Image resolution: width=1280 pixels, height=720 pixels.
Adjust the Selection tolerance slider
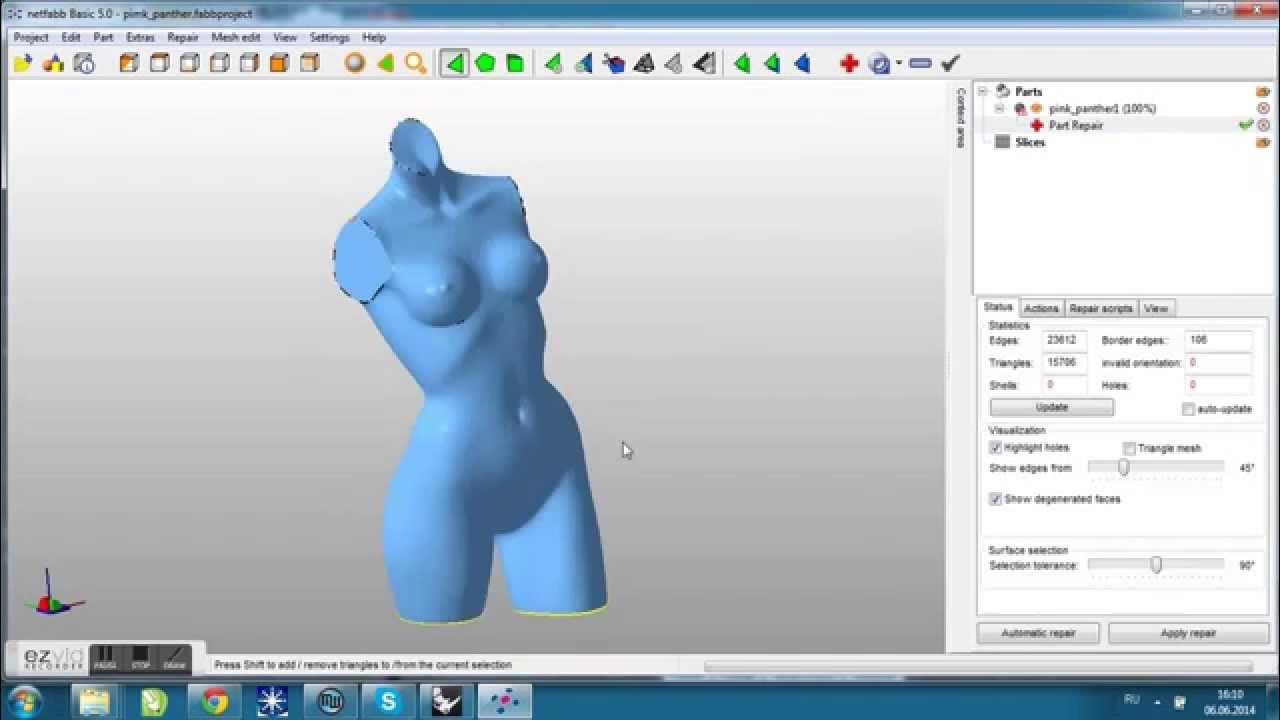pos(1155,565)
